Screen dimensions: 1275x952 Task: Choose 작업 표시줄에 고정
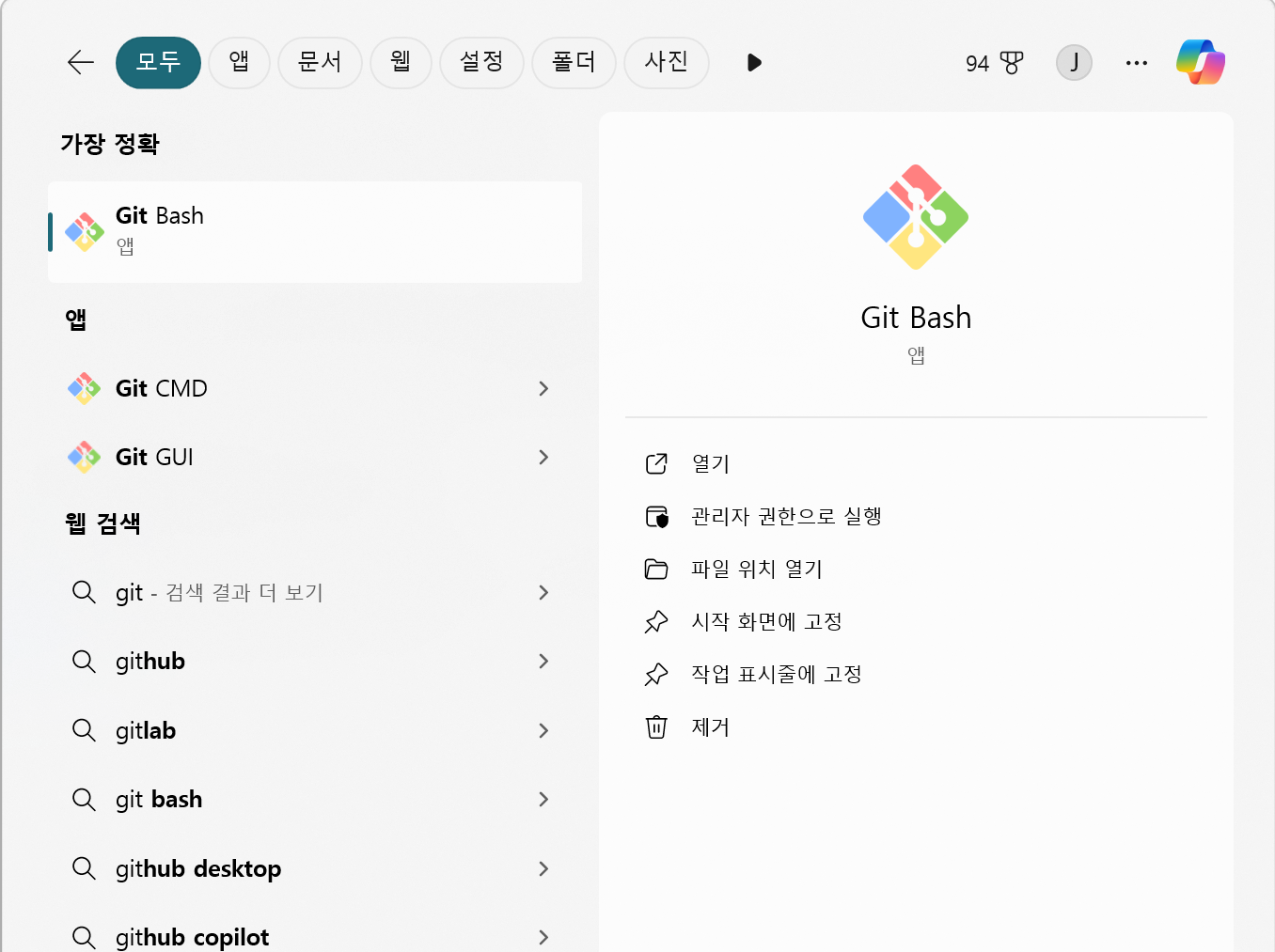click(777, 674)
